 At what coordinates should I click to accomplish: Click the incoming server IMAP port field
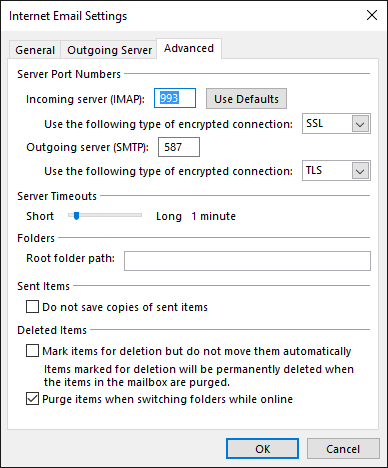pos(175,98)
